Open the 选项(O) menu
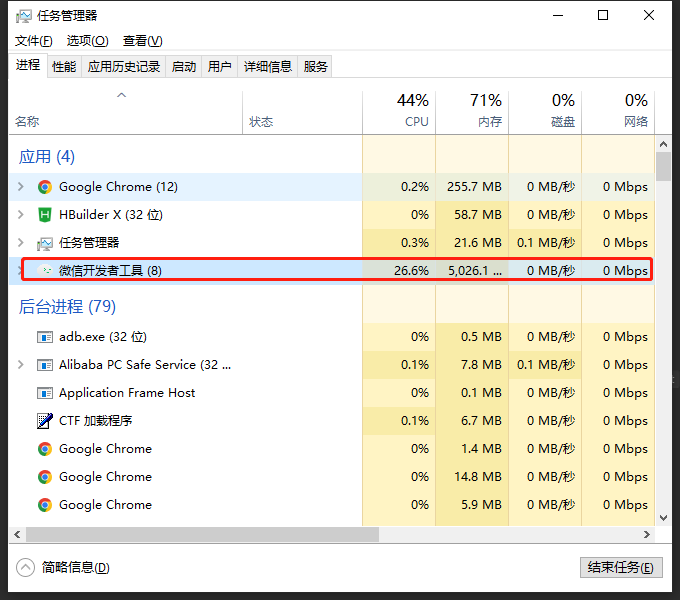 tap(87, 41)
